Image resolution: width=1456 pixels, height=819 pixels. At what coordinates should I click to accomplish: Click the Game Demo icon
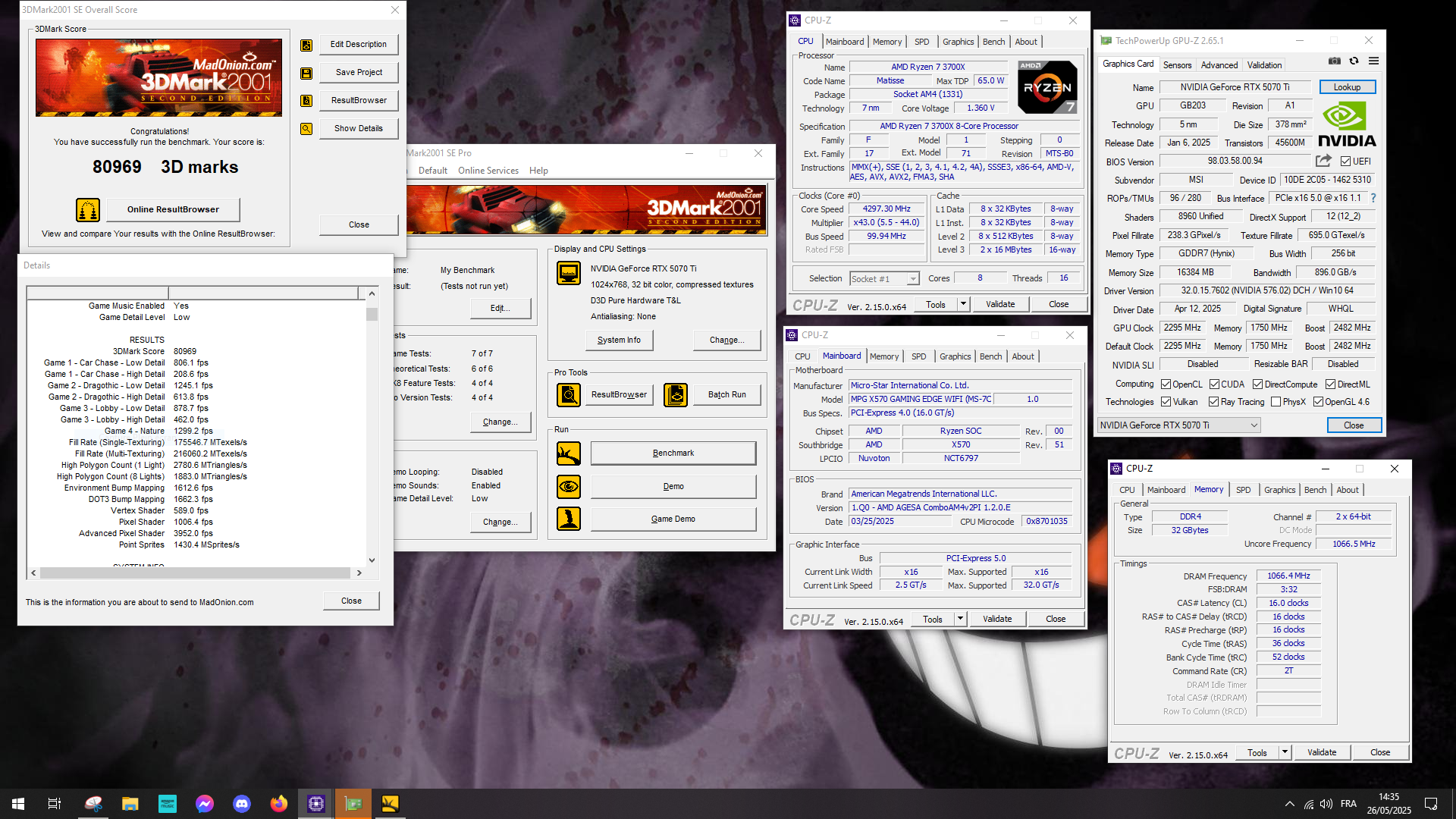[569, 519]
